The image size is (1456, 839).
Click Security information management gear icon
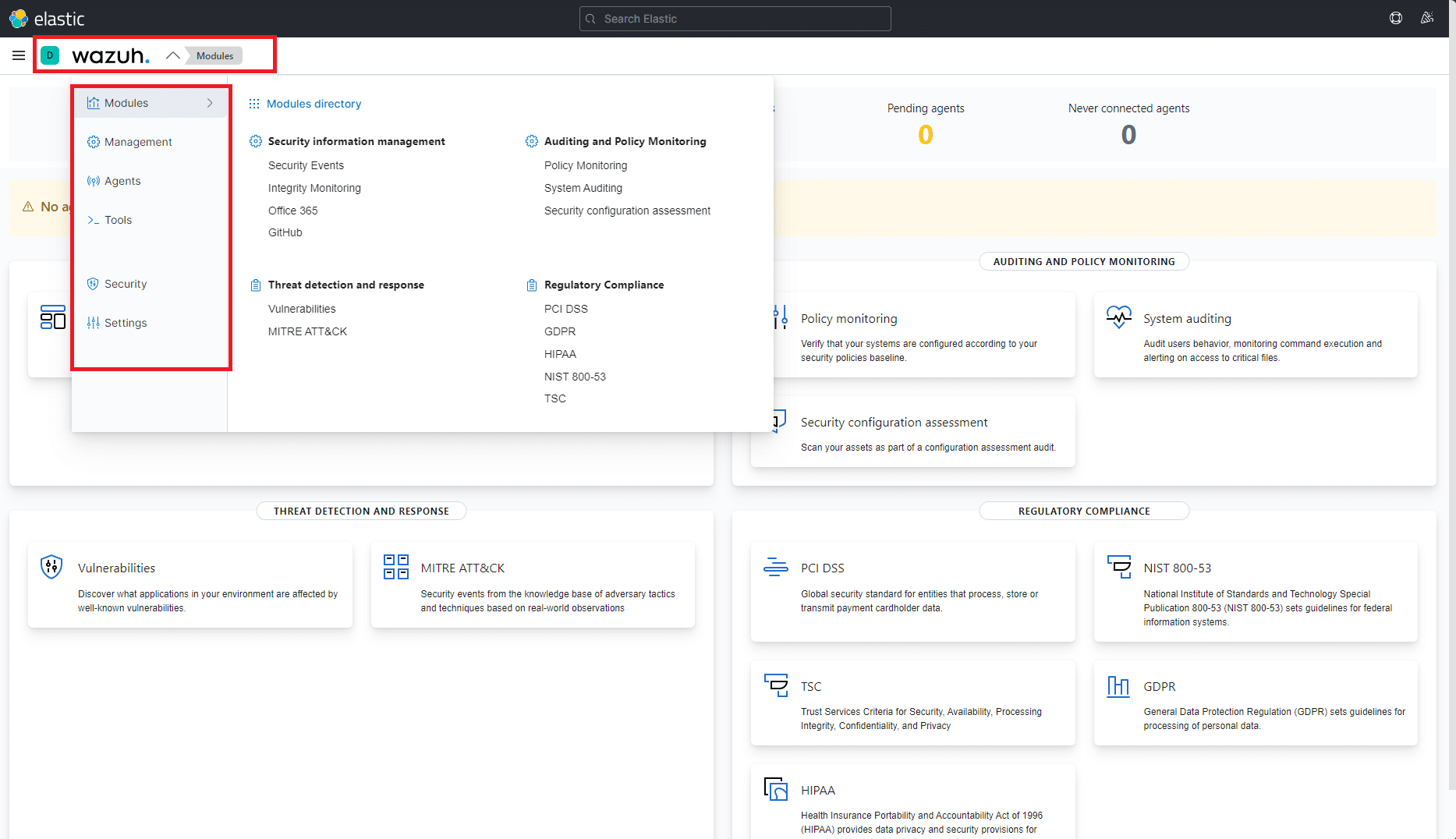coord(256,141)
